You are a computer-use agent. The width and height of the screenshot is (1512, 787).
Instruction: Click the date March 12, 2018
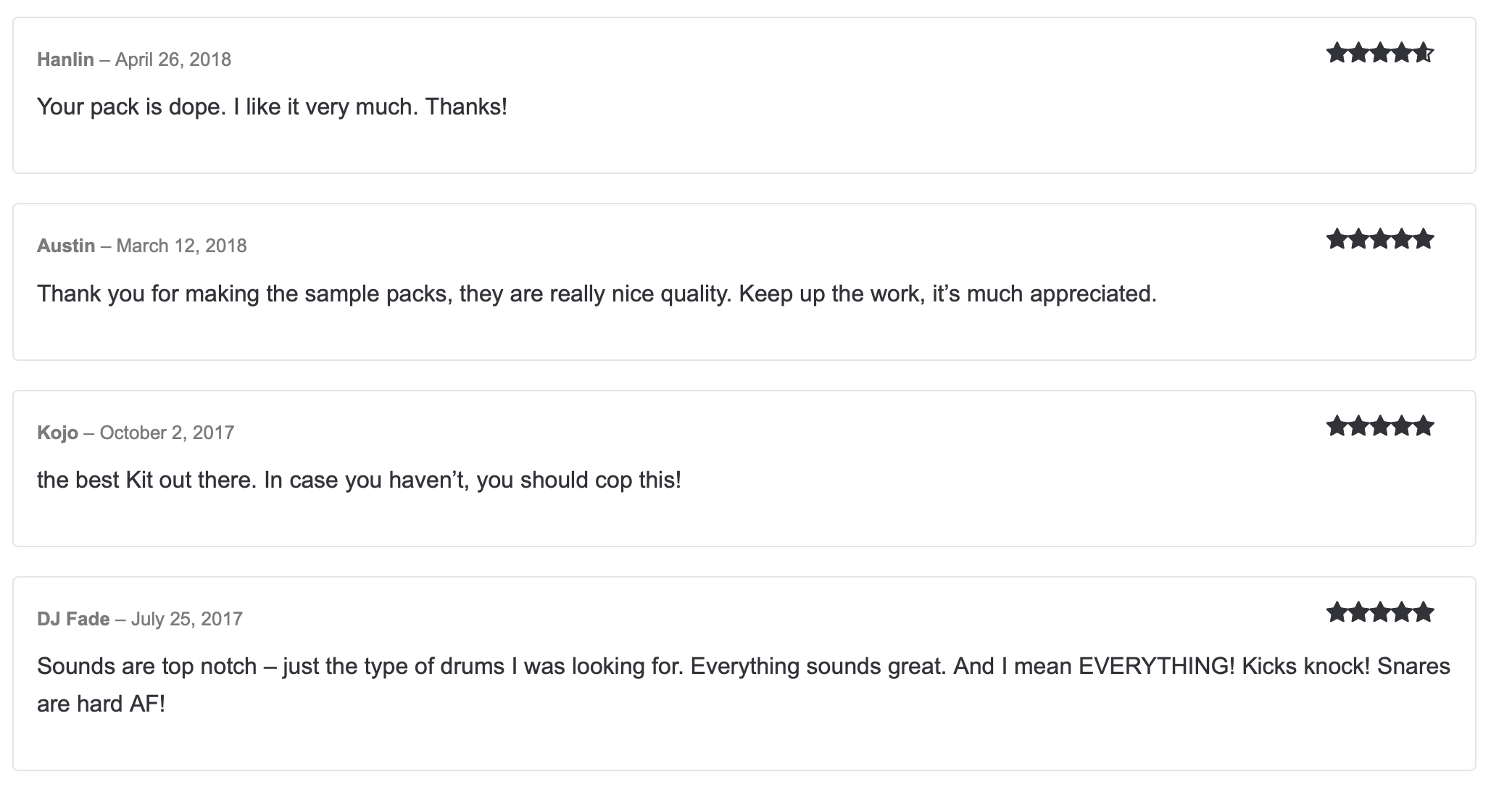tap(181, 246)
